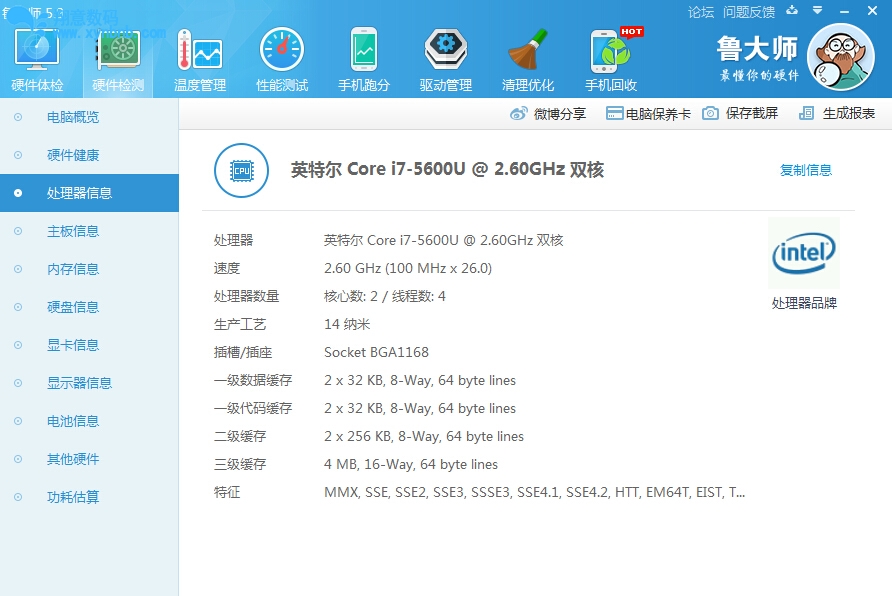Open 温度管理 temperature management
The height and width of the screenshot is (596, 892).
click(x=200, y=60)
